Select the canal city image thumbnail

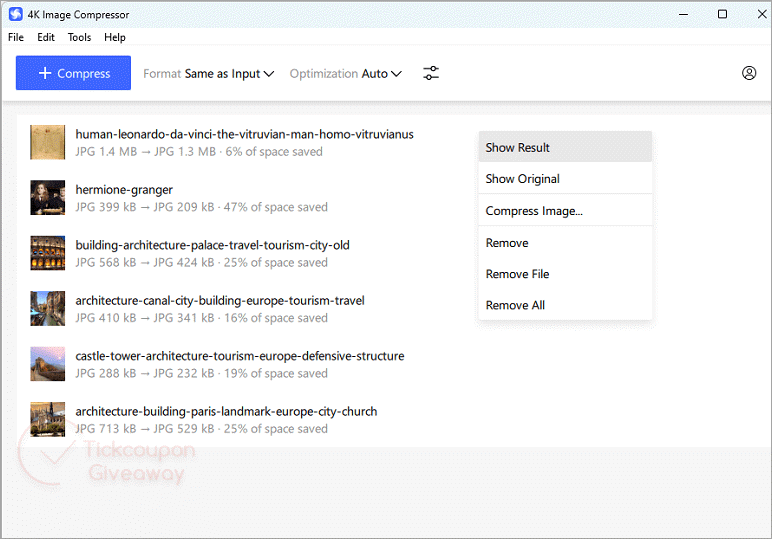pyautogui.click(x=47, y=309)
